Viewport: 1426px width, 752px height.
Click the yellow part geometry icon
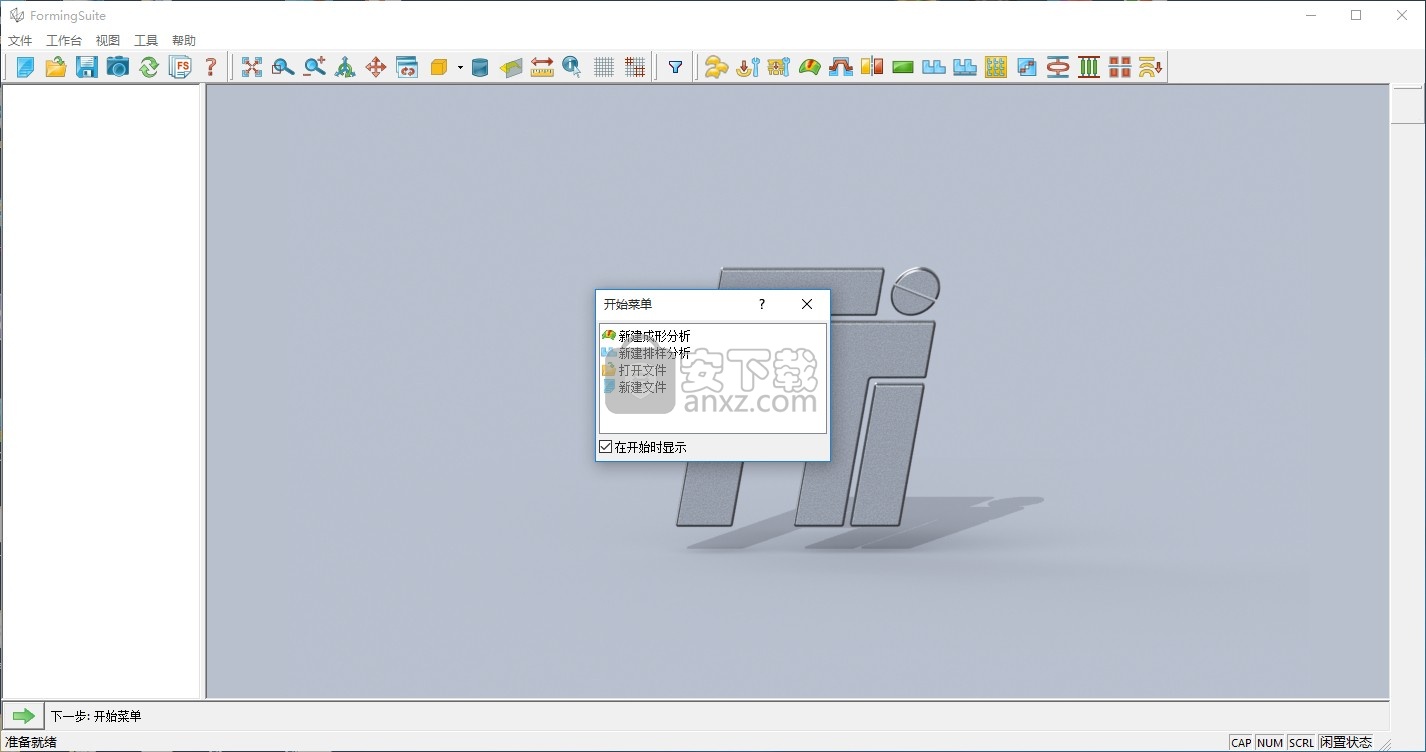716,67
